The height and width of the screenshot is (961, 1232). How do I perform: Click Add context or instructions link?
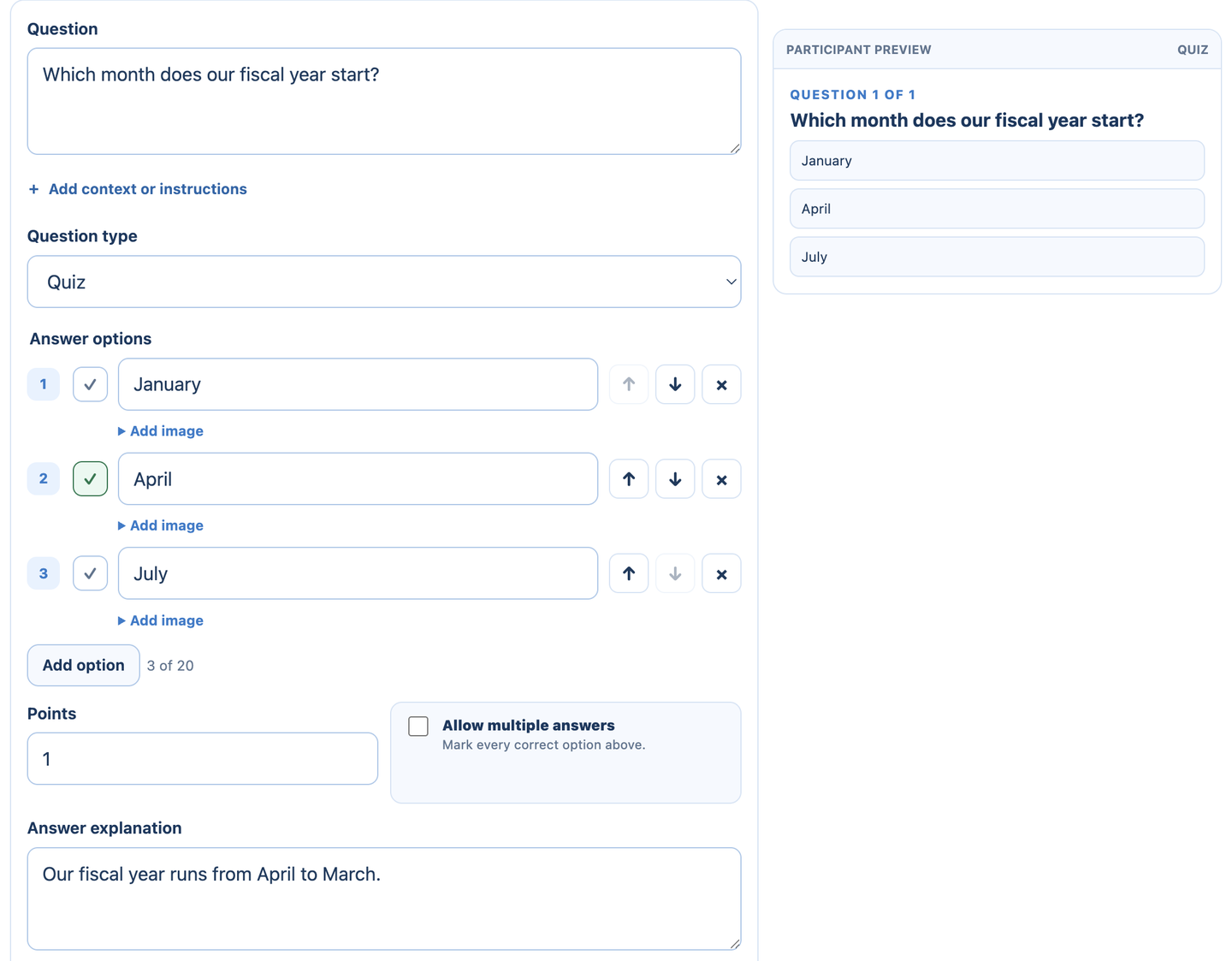click(x=138, y=189)
